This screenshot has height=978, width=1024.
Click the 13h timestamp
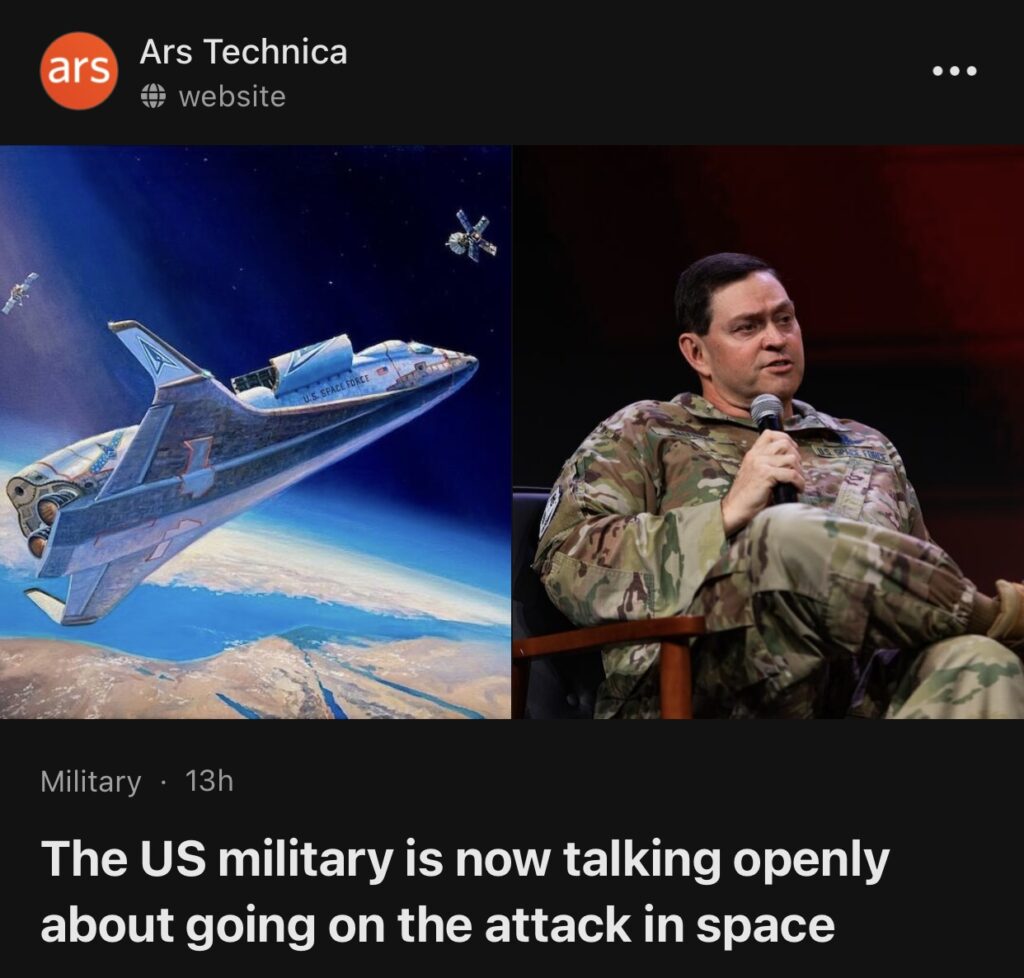click(x=209, y=781)
